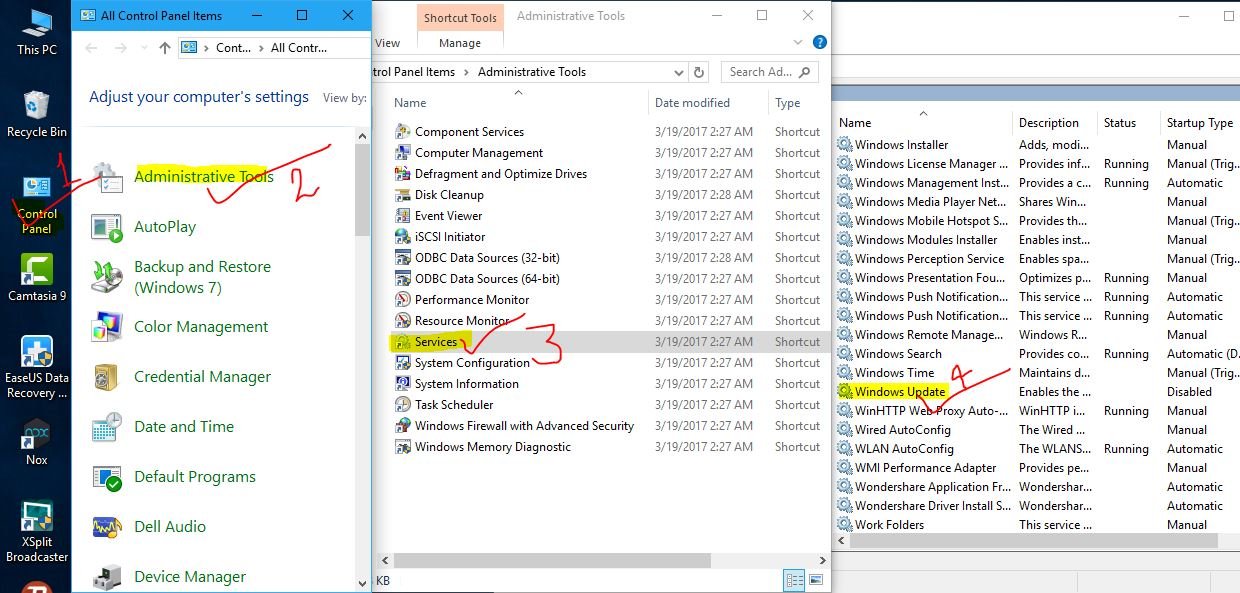Go up one level in Control Panel
The height and width of the screenshot is (593, 1240).
coord(165,47)
